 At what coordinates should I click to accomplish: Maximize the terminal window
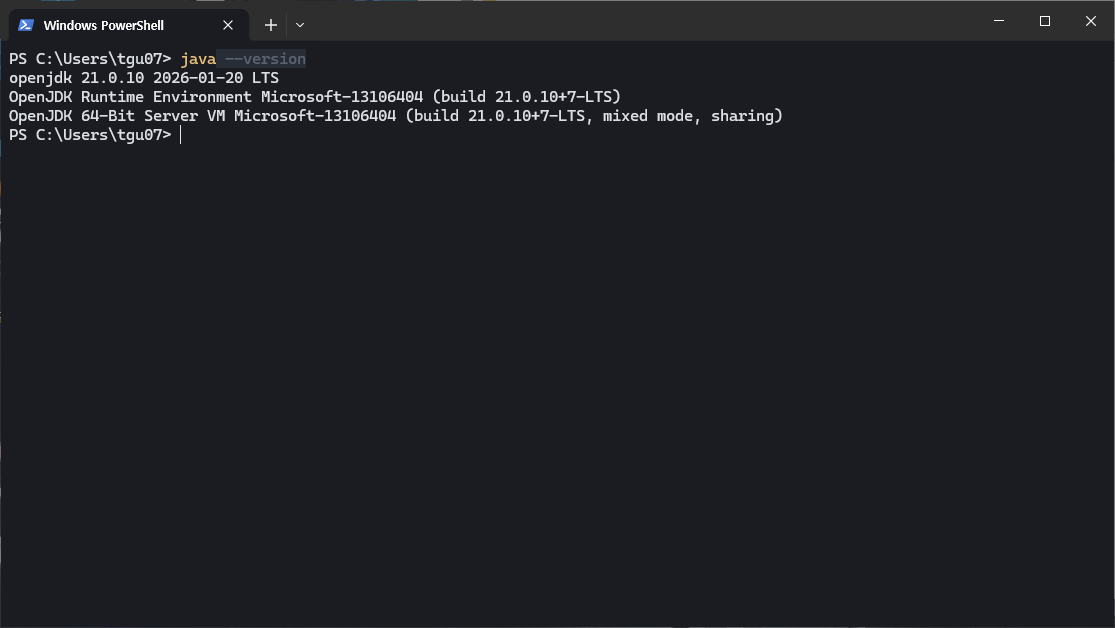pos(1045,21)
